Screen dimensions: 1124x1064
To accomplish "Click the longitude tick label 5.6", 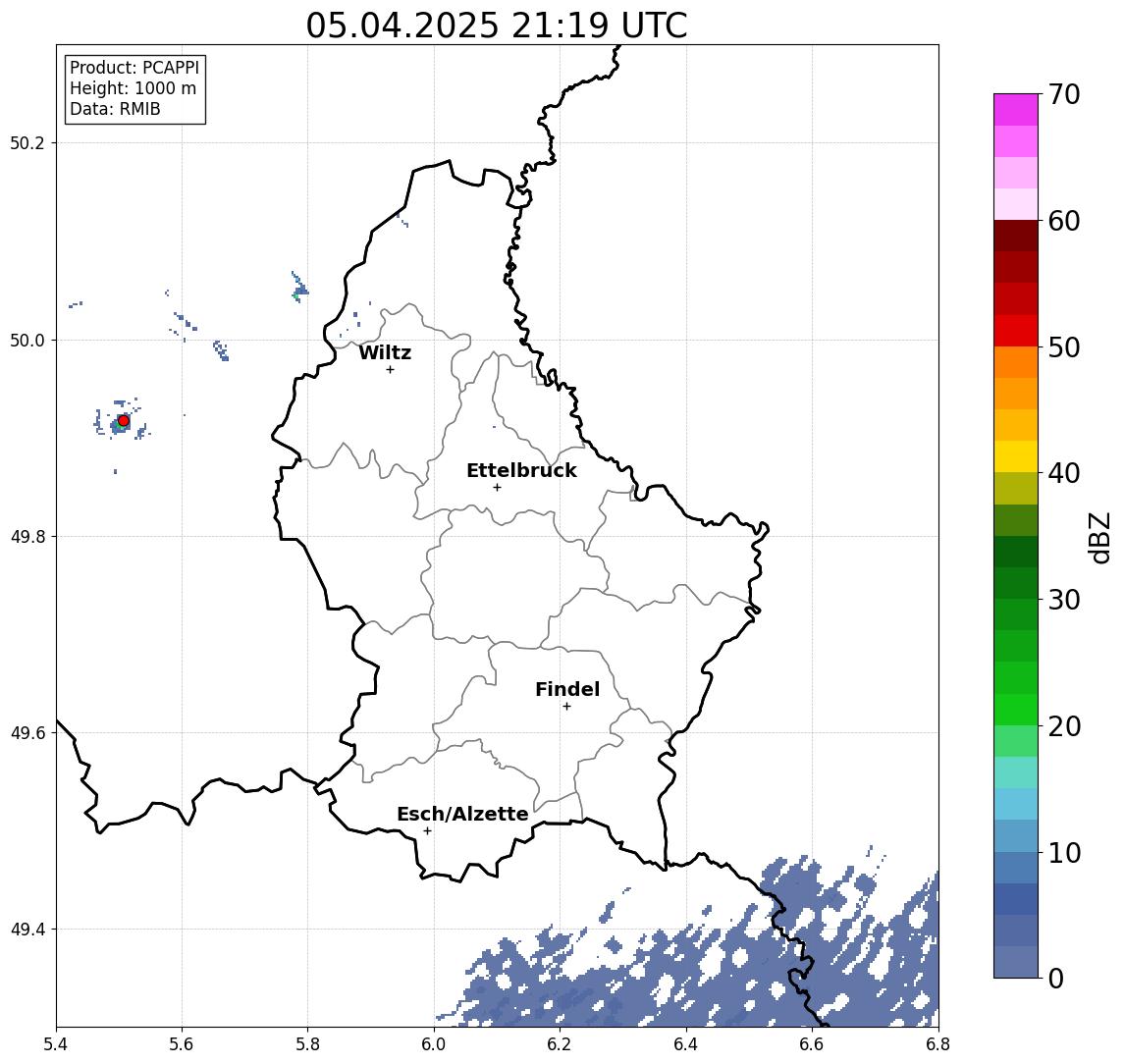I will (x=182, y=1044).
